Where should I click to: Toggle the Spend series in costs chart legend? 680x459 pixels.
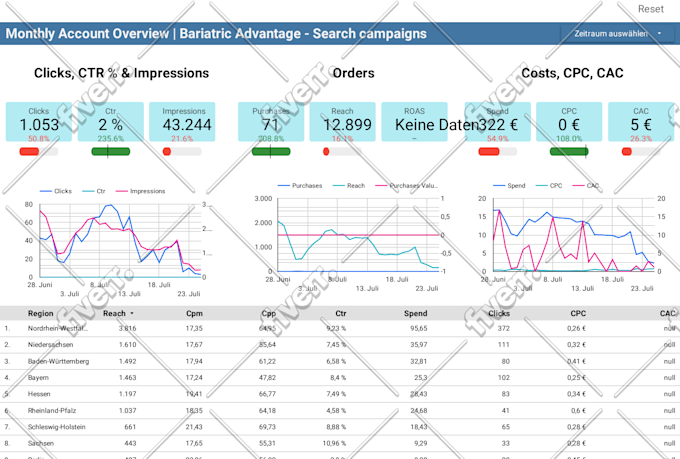click(509, 186)
